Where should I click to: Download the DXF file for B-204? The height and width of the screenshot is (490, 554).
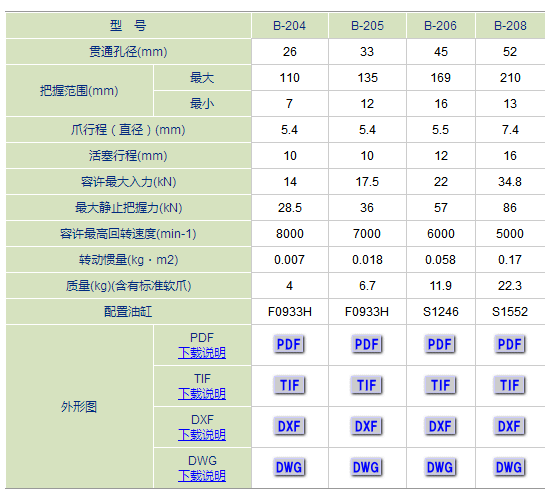(289, 426)
